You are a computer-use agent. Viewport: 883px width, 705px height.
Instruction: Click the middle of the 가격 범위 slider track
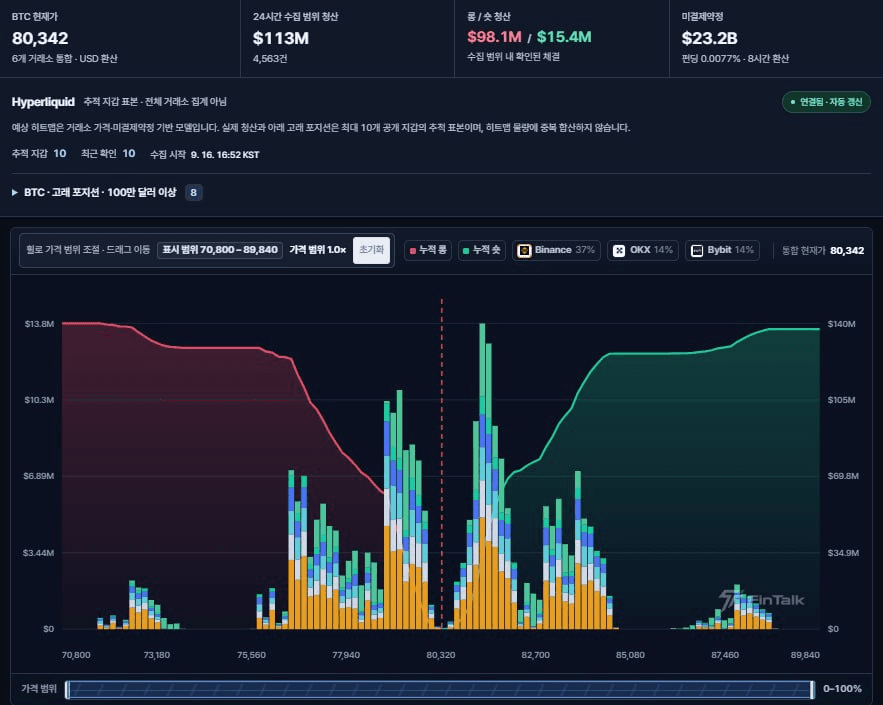[x=440, y=690]
